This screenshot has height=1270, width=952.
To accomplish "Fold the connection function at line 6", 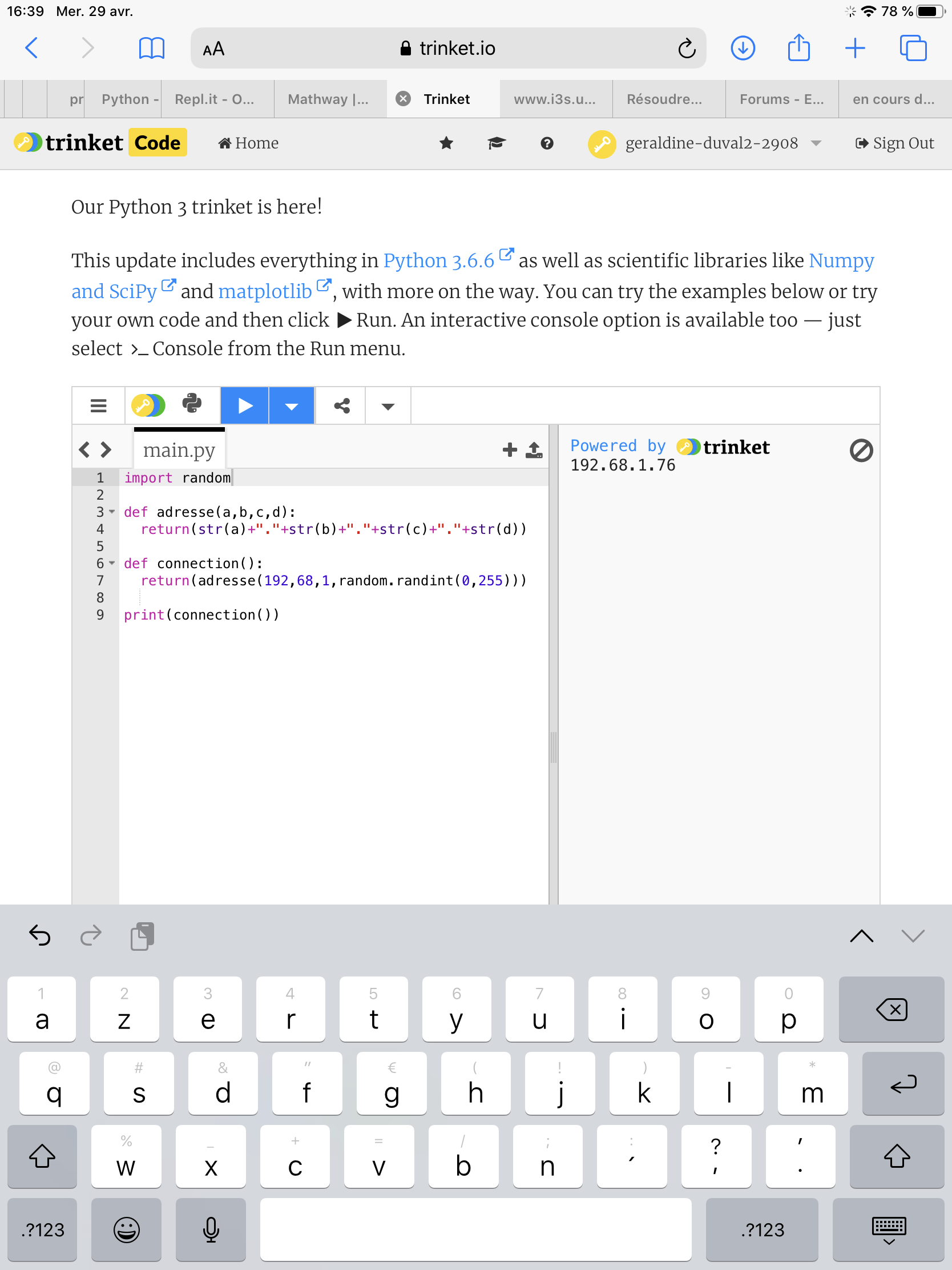I will pos(112,563).
